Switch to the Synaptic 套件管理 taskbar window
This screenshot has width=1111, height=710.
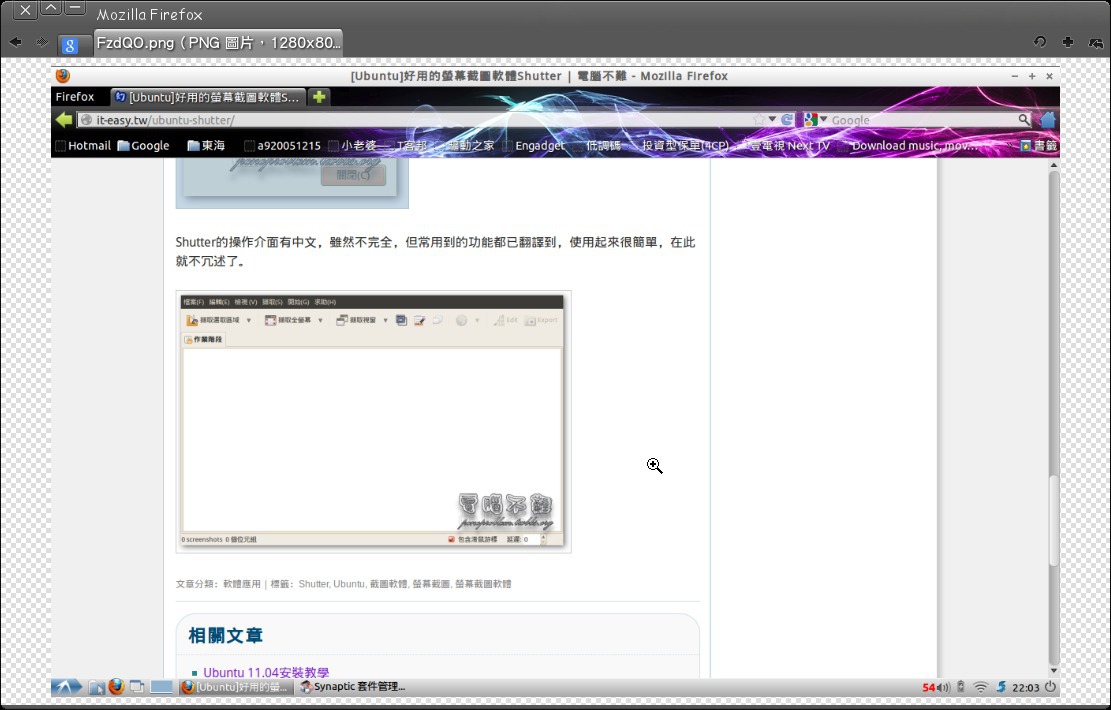[x=352, y=687]
